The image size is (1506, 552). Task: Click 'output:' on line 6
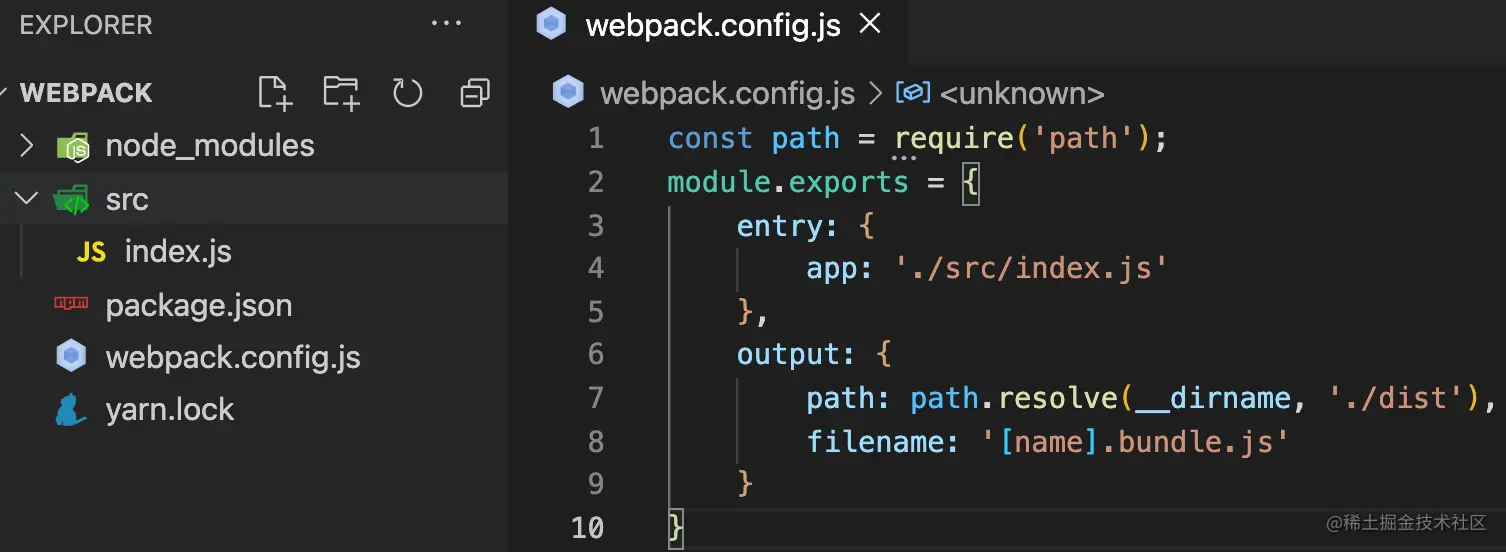(x=796, y=354)
